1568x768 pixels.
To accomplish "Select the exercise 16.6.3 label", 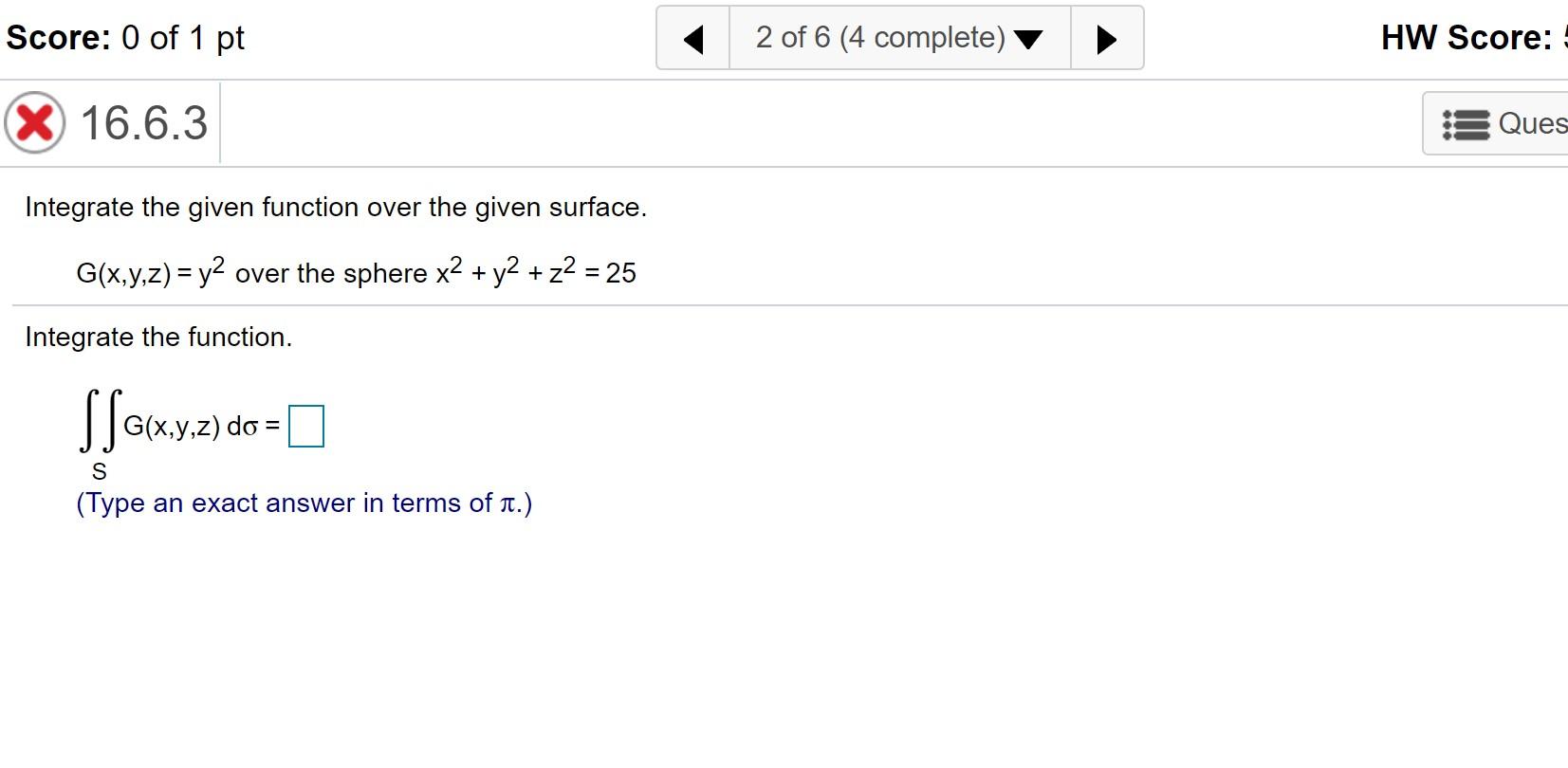I will pos(142,123).
